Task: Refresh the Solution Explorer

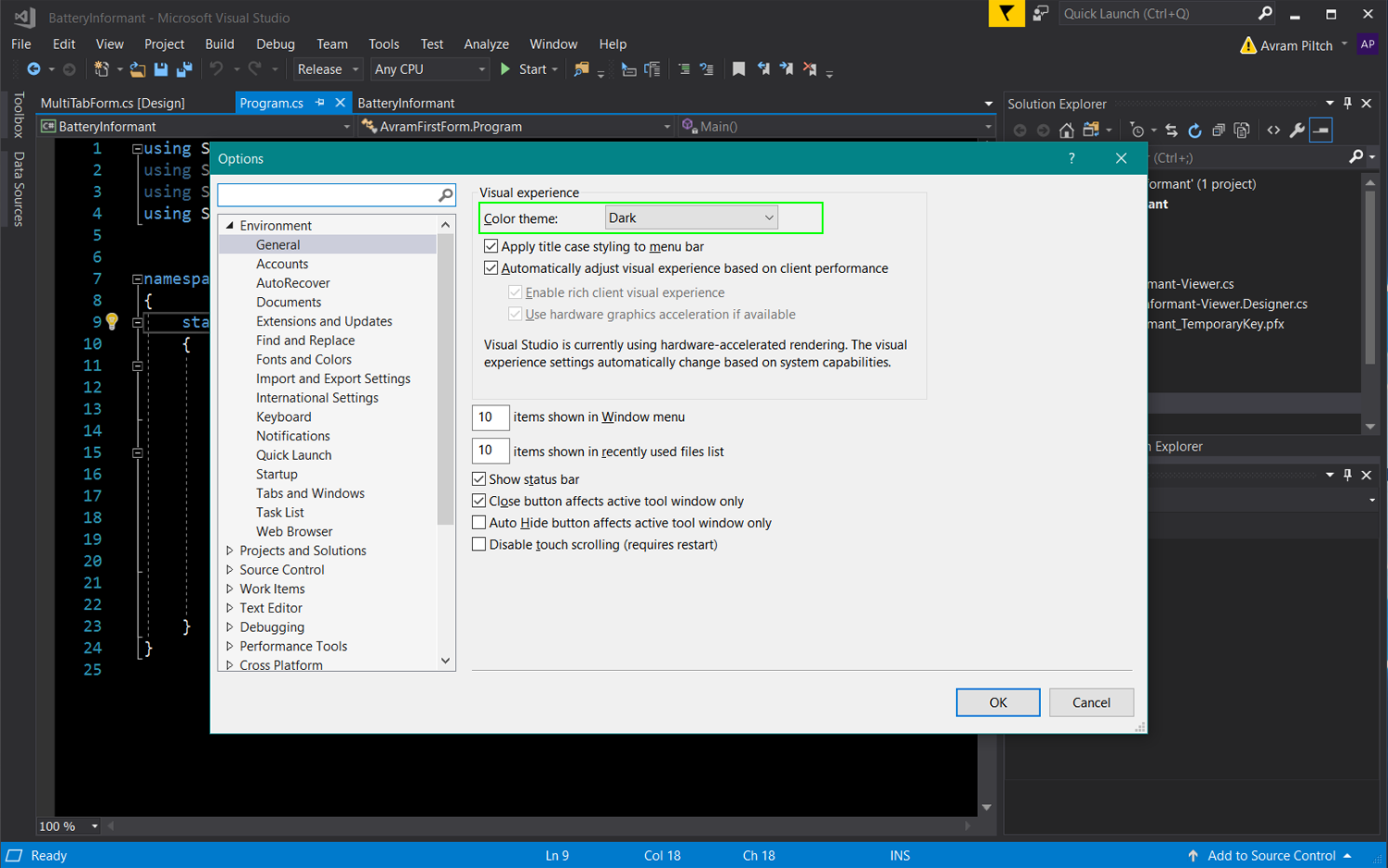Action: (1195, 130)
